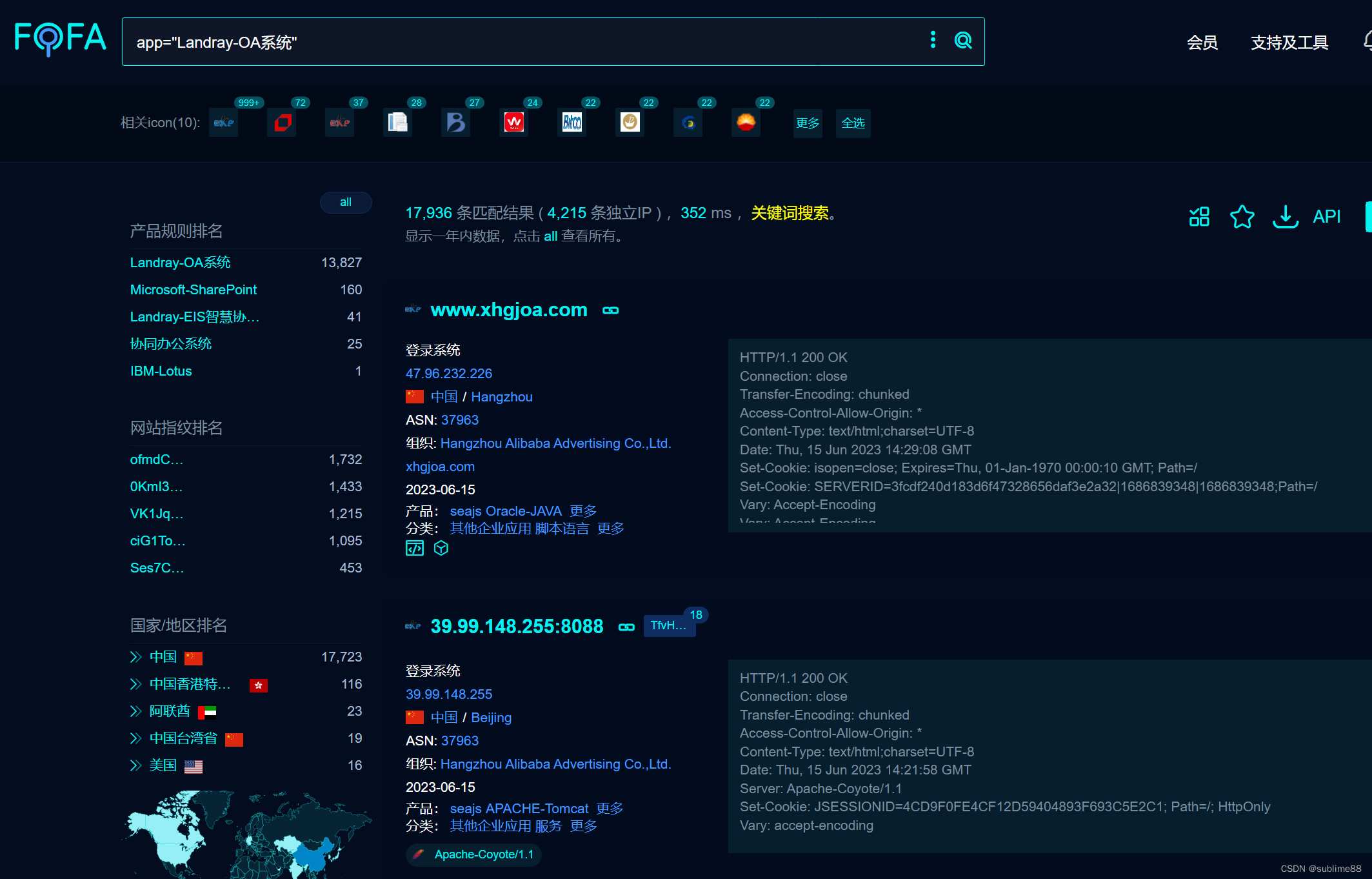Show 更多 products for seajs Oracle-JAVA
This screenshot has width=1372, height=879.
(x=583, y=511)
